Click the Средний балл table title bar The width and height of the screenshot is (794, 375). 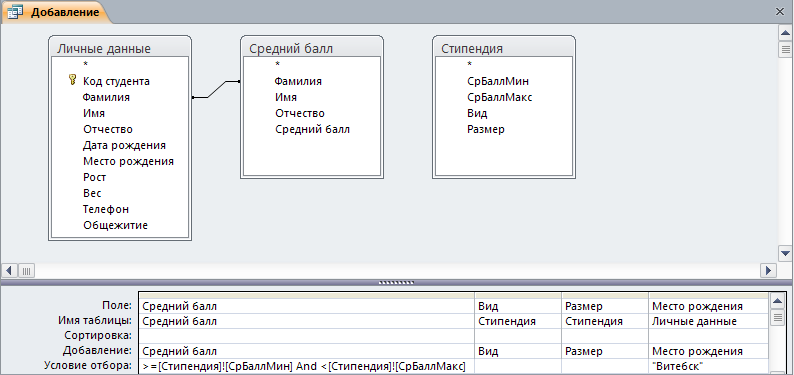(312, 49)
